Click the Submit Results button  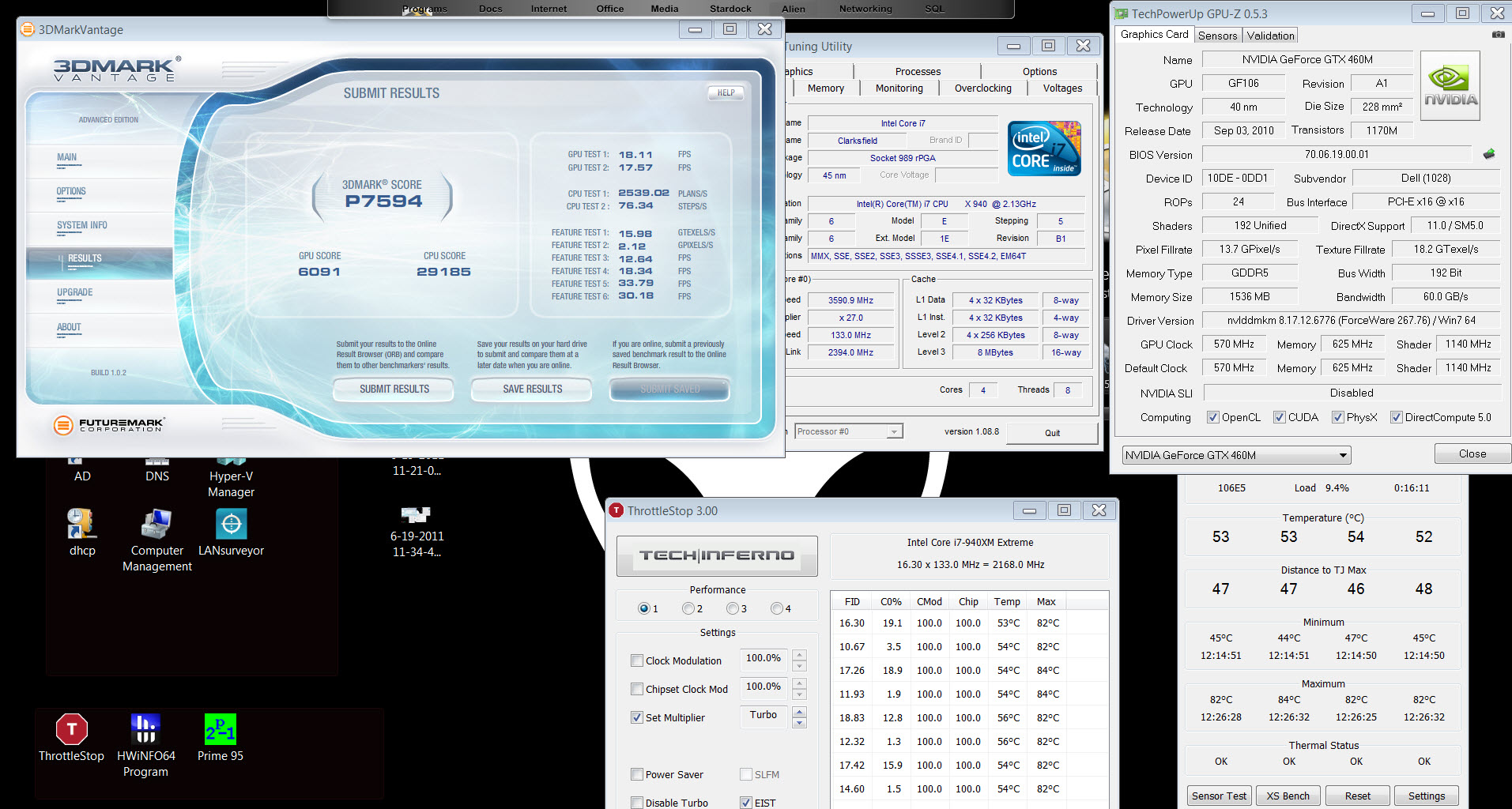394,389
